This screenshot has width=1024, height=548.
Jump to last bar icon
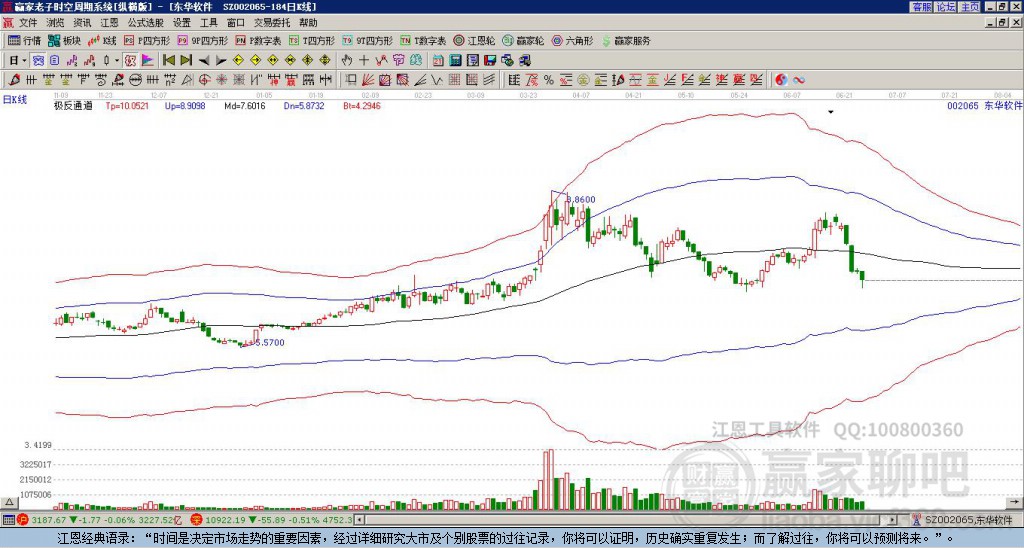(x=186, y=61)
